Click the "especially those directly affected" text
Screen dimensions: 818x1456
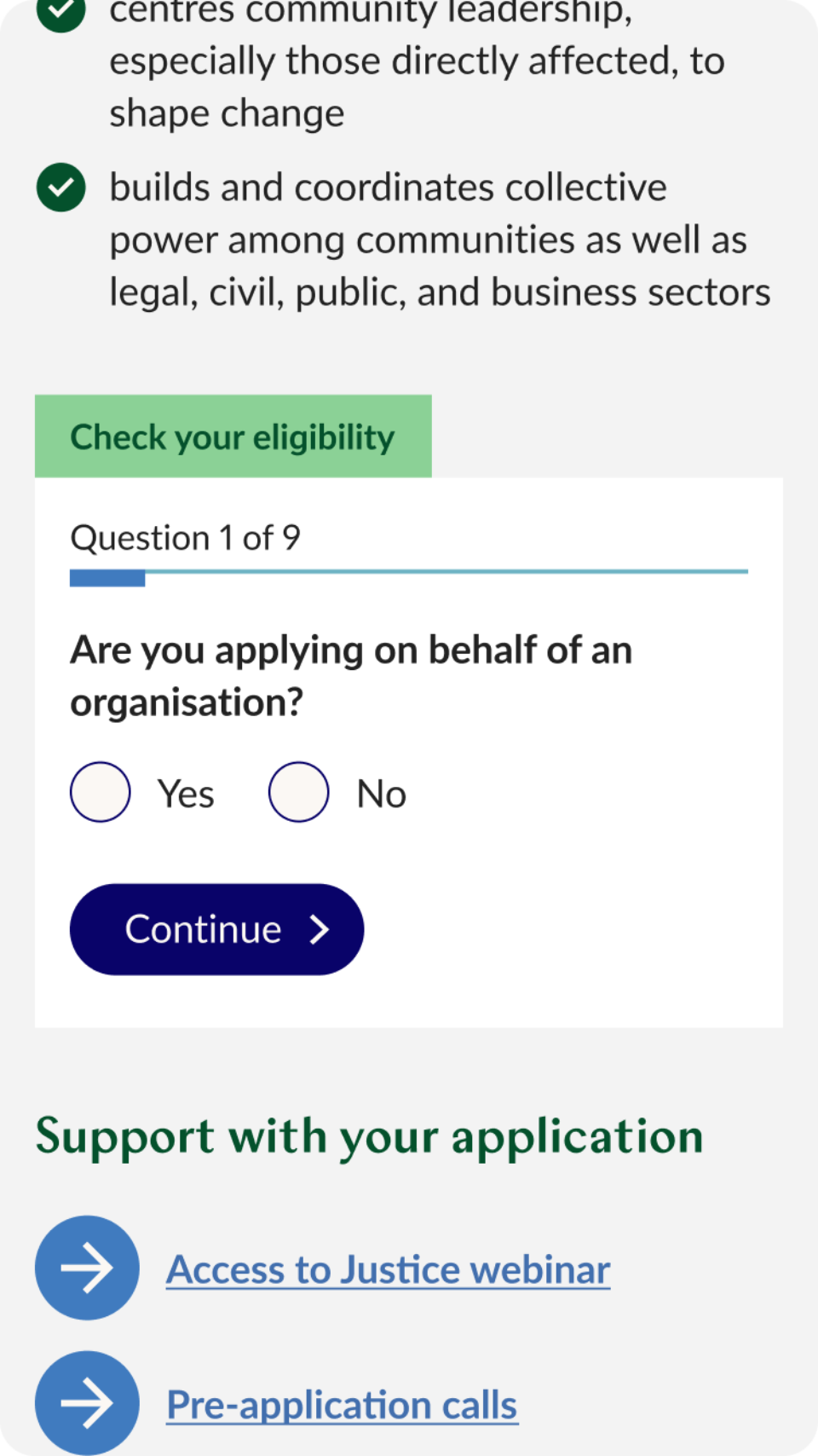tap(417, 61)
